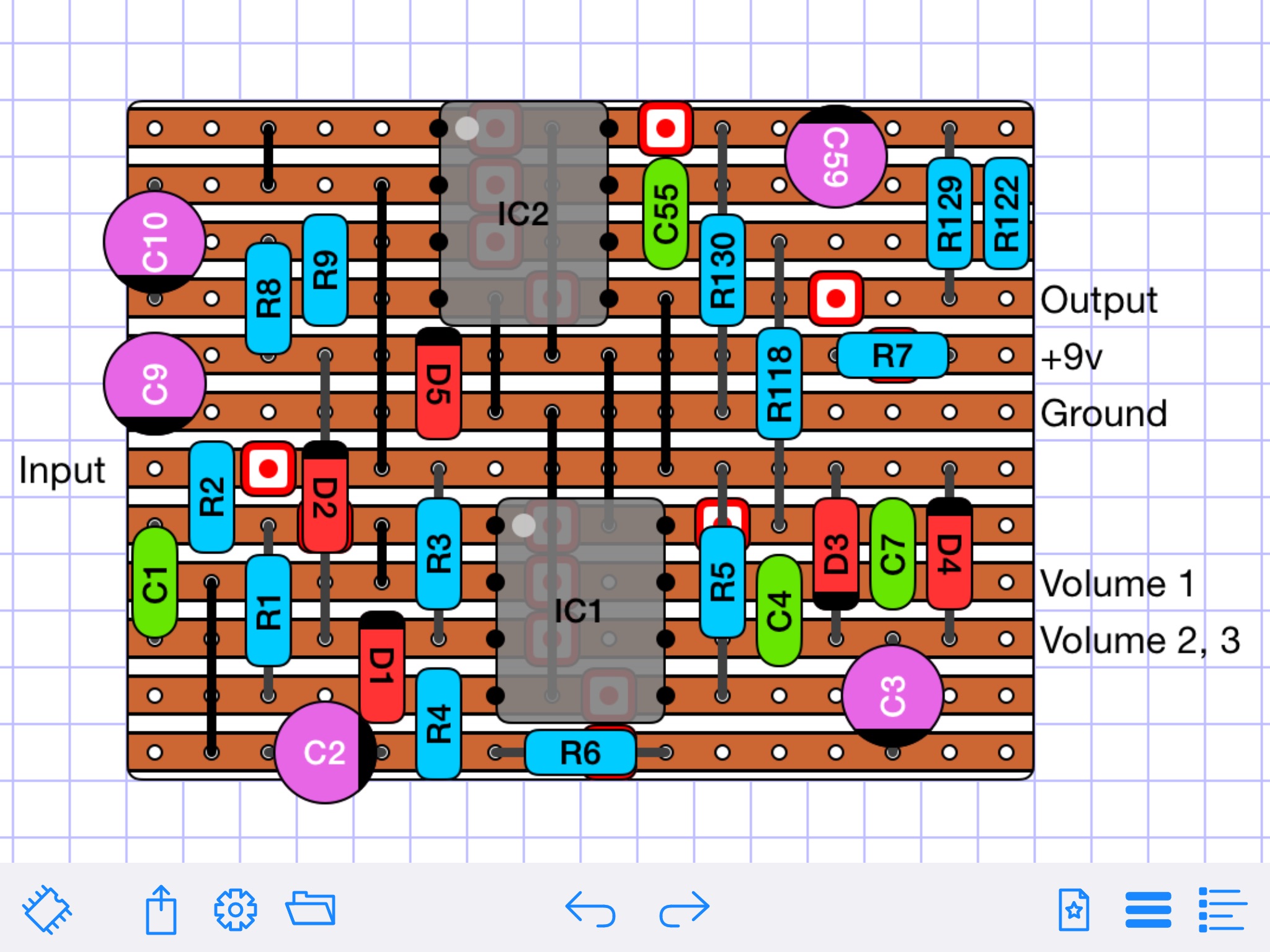Open the projects folder icon
This screenshot has height=952, width=1270.
(x=311, y=909)
